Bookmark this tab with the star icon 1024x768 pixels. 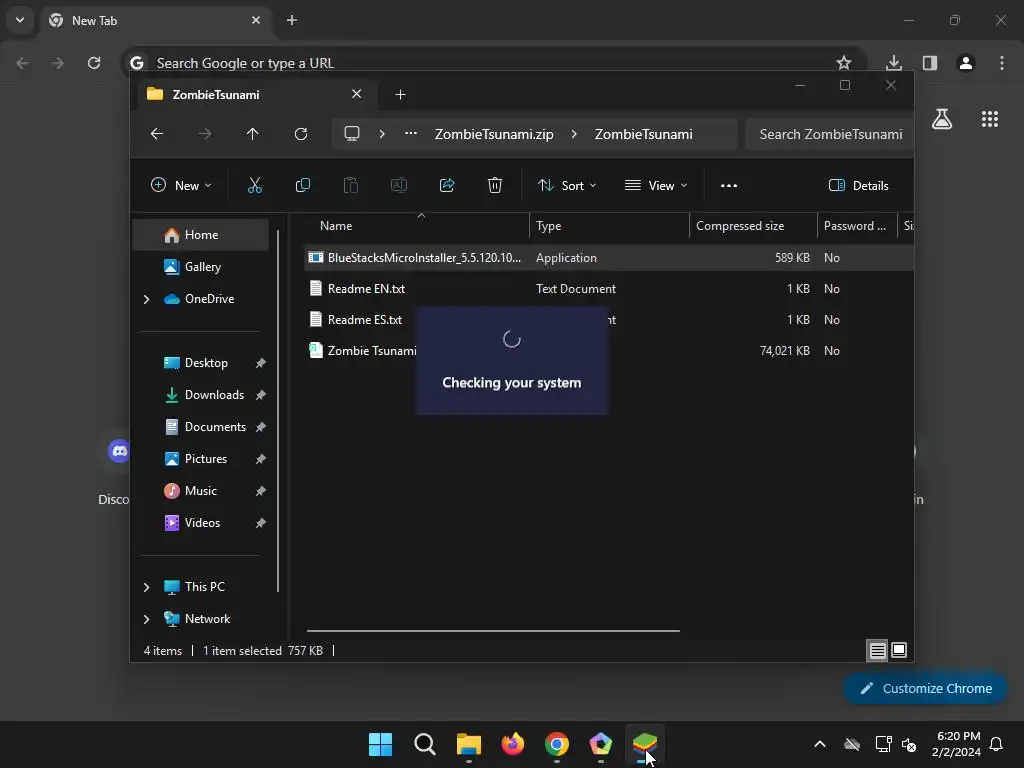coord(844,63)
